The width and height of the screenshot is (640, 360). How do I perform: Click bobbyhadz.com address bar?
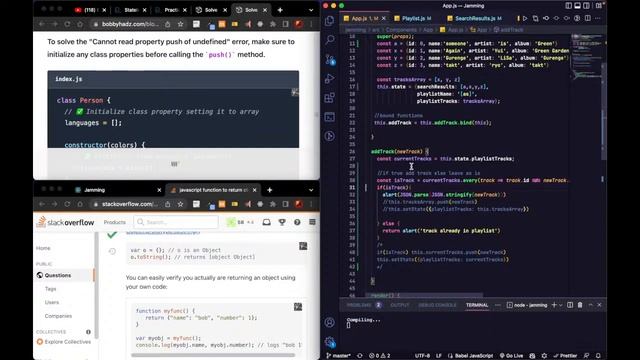point(131,24)
